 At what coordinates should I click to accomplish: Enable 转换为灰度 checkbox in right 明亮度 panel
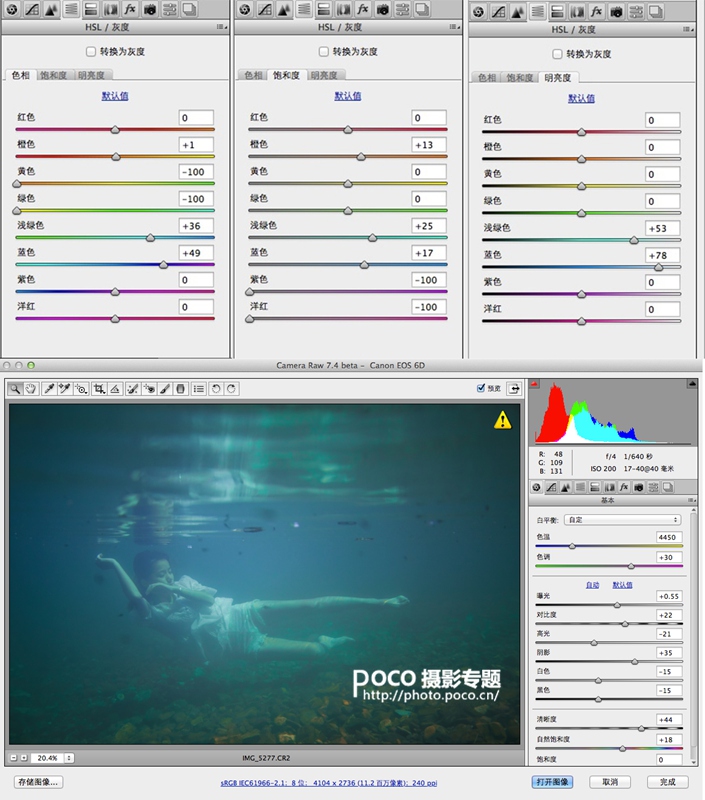pos(557,54)
